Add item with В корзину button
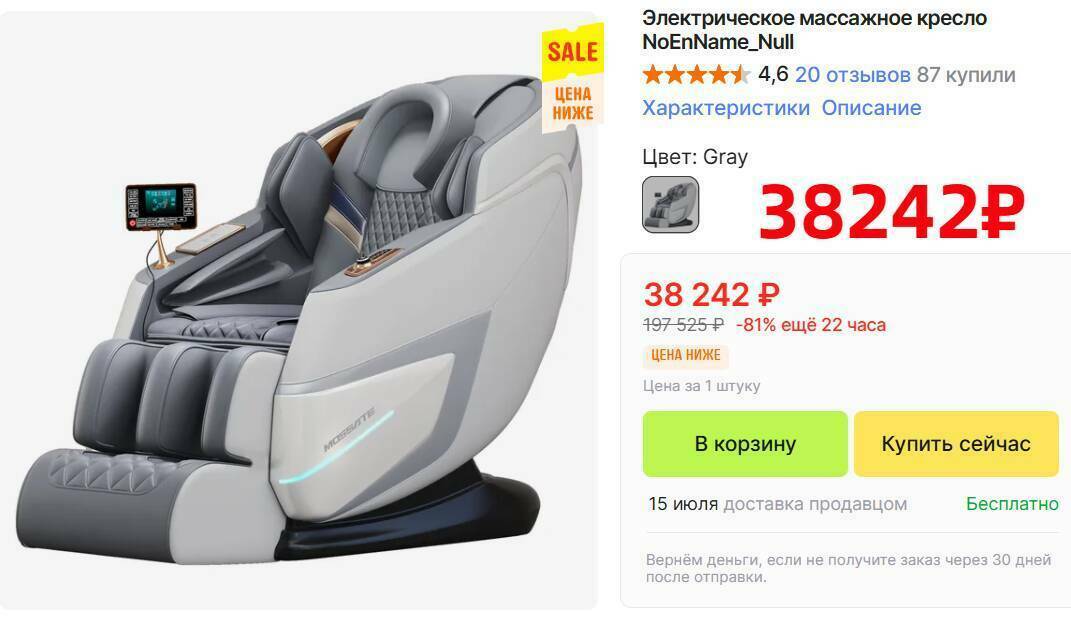This screenshot has width=1071, height=617. point(745,444)
